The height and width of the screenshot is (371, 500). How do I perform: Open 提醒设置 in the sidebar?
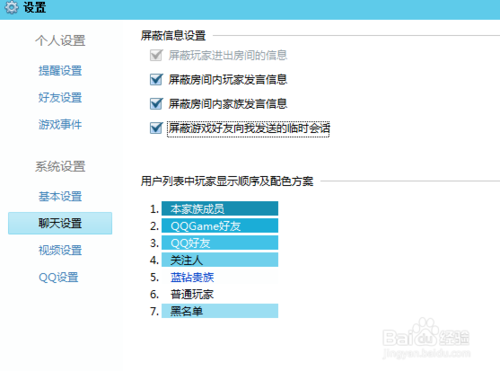pyautogui.click(x=60, y=71)
